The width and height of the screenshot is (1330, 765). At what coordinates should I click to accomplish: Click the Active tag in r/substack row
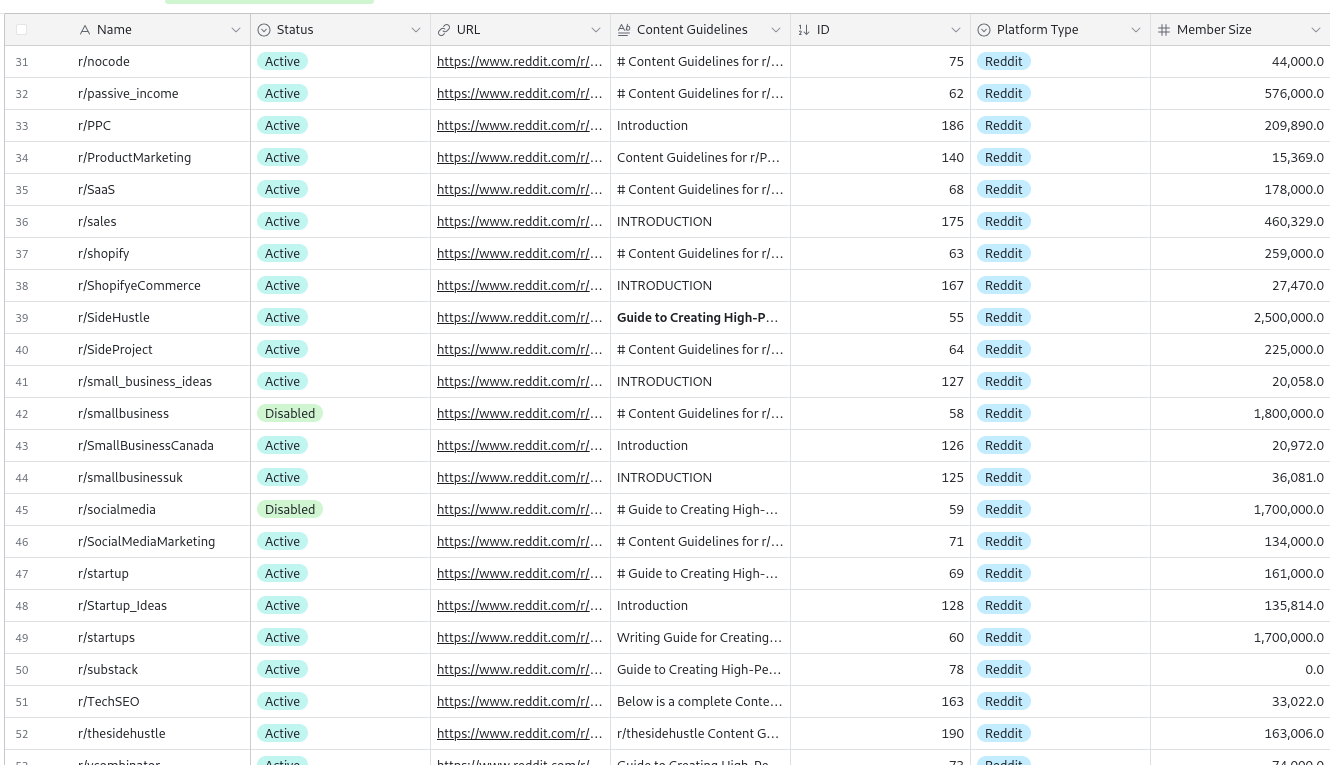click(283, 670)
